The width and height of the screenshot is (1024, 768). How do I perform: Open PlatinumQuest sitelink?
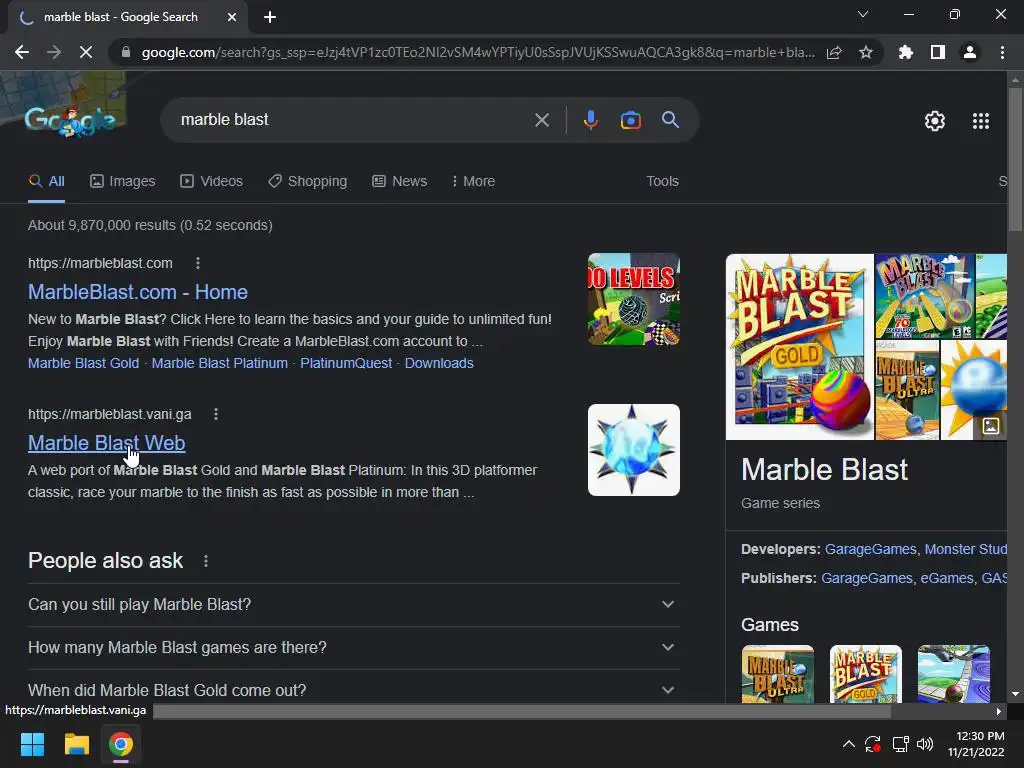tap(346, 363)
